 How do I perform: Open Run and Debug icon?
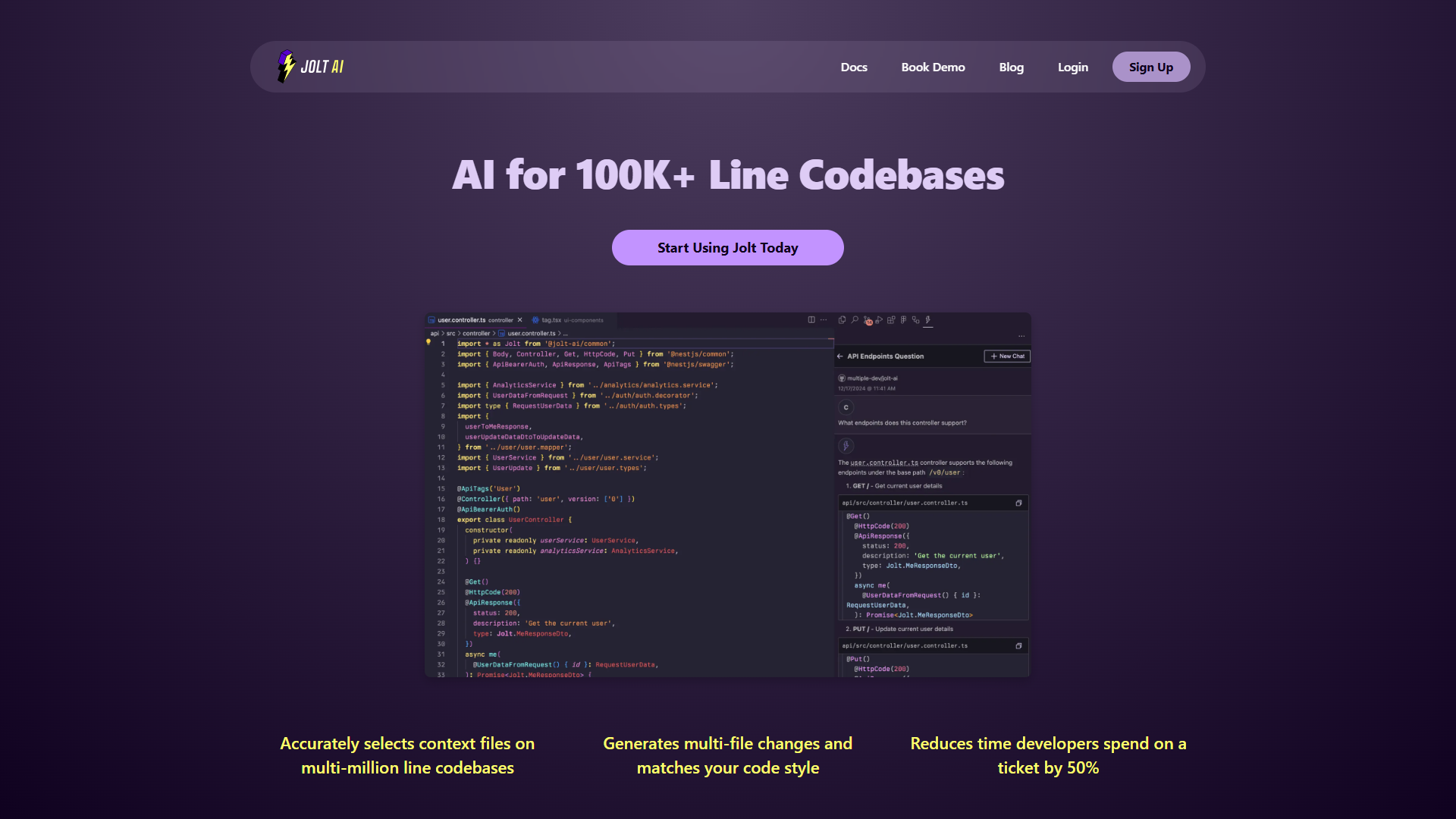(x=879, y=320)
